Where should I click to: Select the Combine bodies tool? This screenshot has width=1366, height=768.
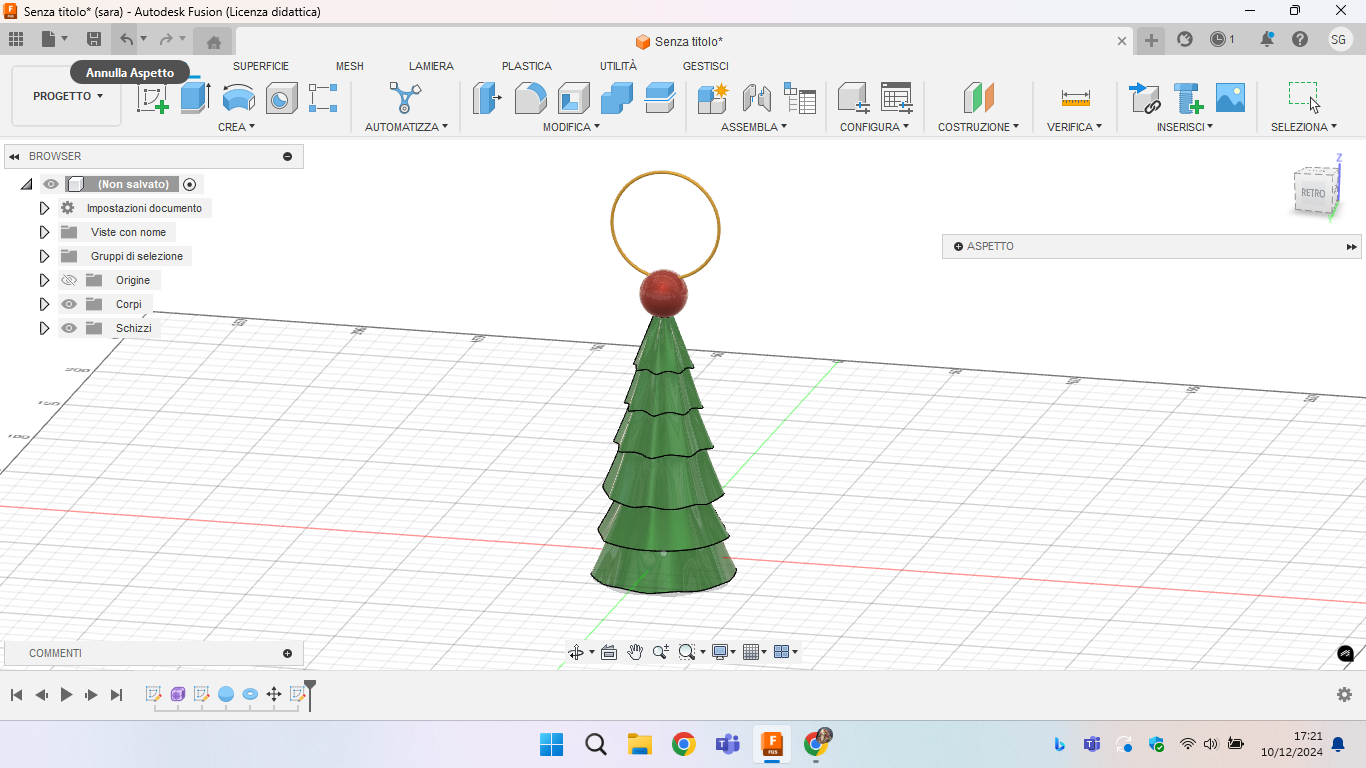616,98
